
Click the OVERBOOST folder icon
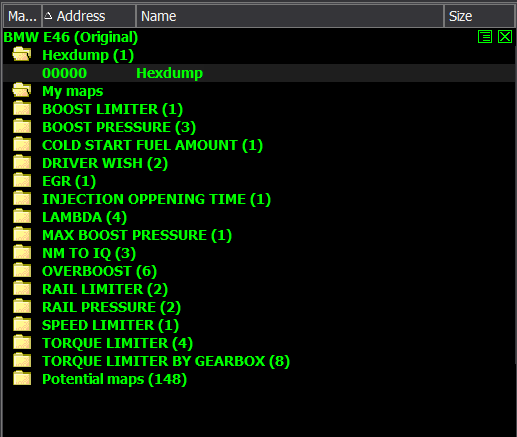(22, 271)
